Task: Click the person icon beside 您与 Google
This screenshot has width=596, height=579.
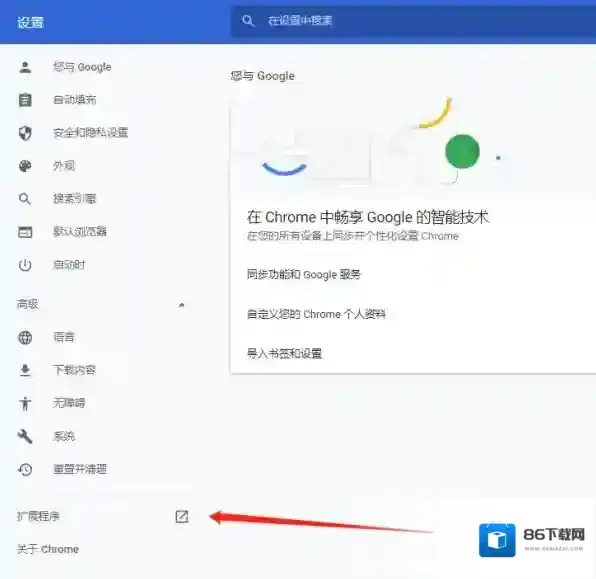Action: (x=25, y=68)
